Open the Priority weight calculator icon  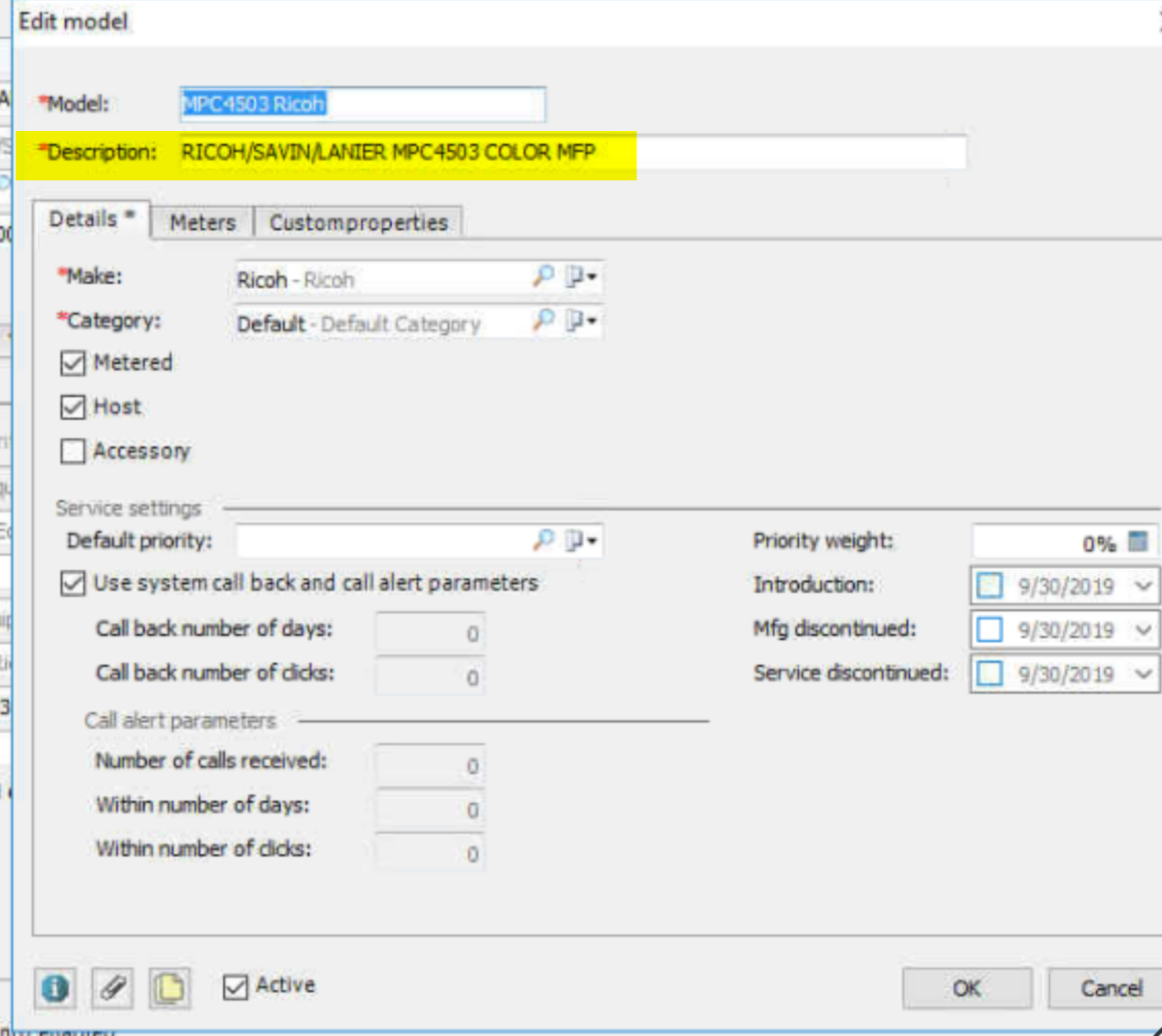tap(1138, 541)
